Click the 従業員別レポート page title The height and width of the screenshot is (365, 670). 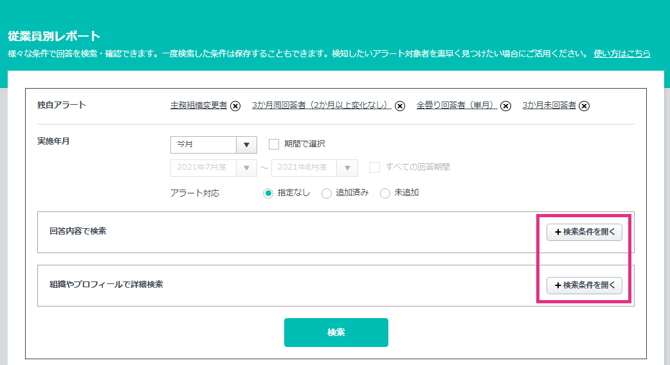click(x=54, y=36)
